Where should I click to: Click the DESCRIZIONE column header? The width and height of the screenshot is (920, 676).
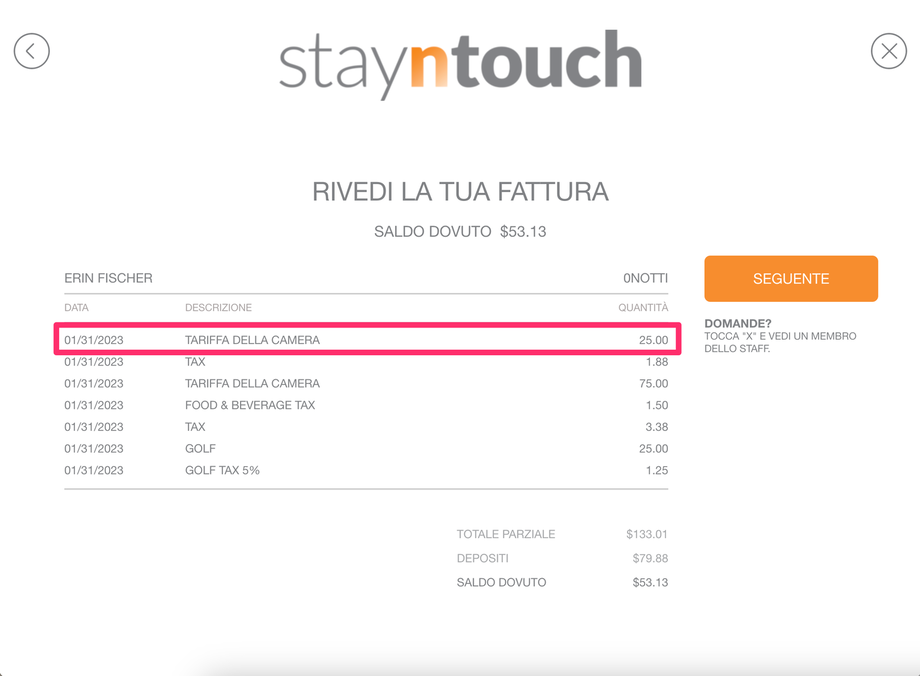pos(218,307)
